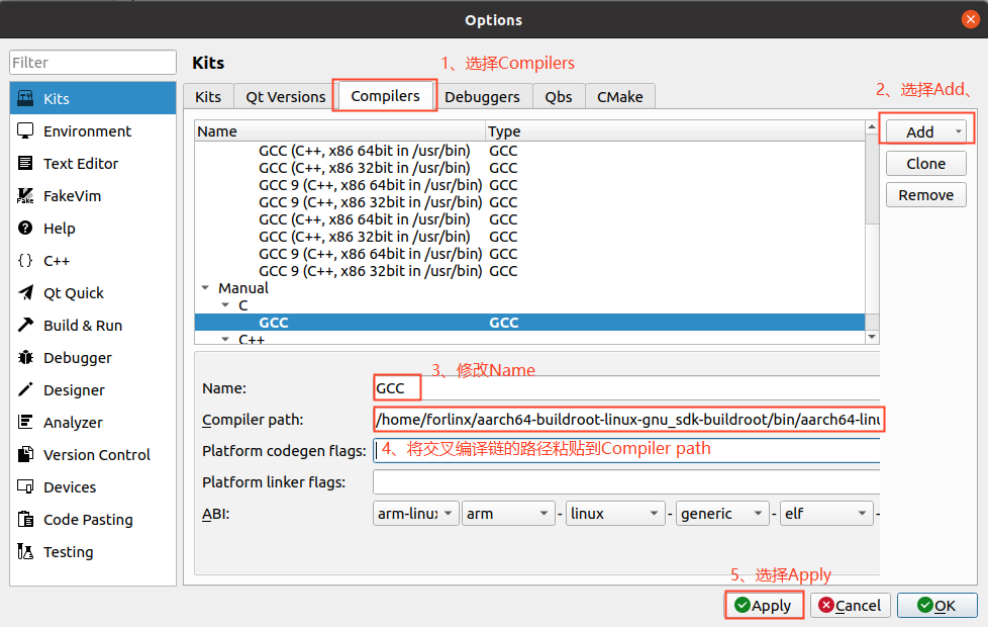The height and width of the screenshot is (633, 992).
Task: Open Version Control documents icon
Action: [x=25, y=454]
